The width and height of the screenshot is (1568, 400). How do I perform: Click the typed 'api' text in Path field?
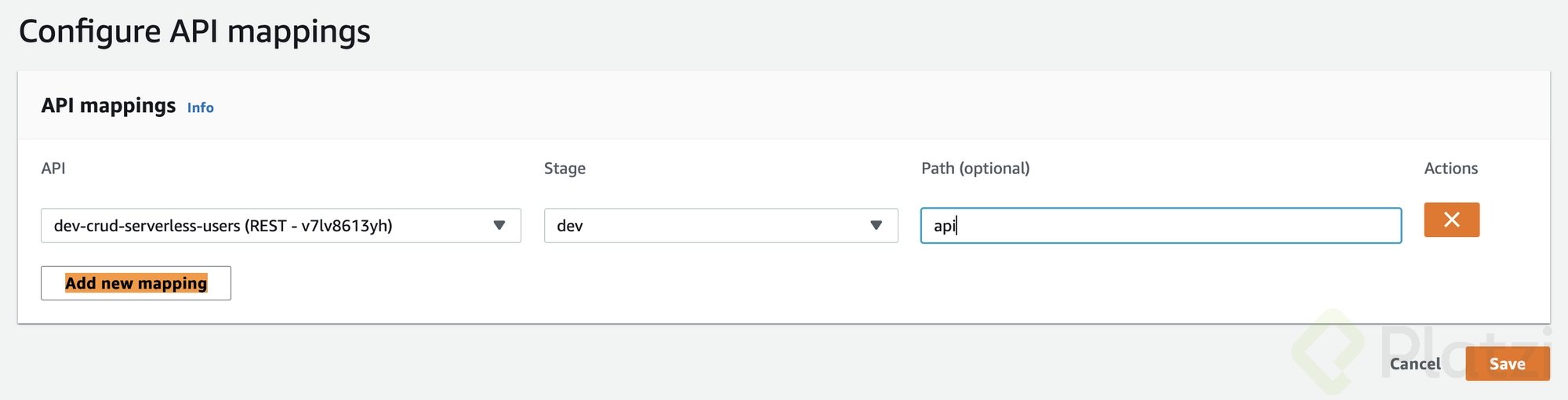pyautogui.click(x=944, y=226)
